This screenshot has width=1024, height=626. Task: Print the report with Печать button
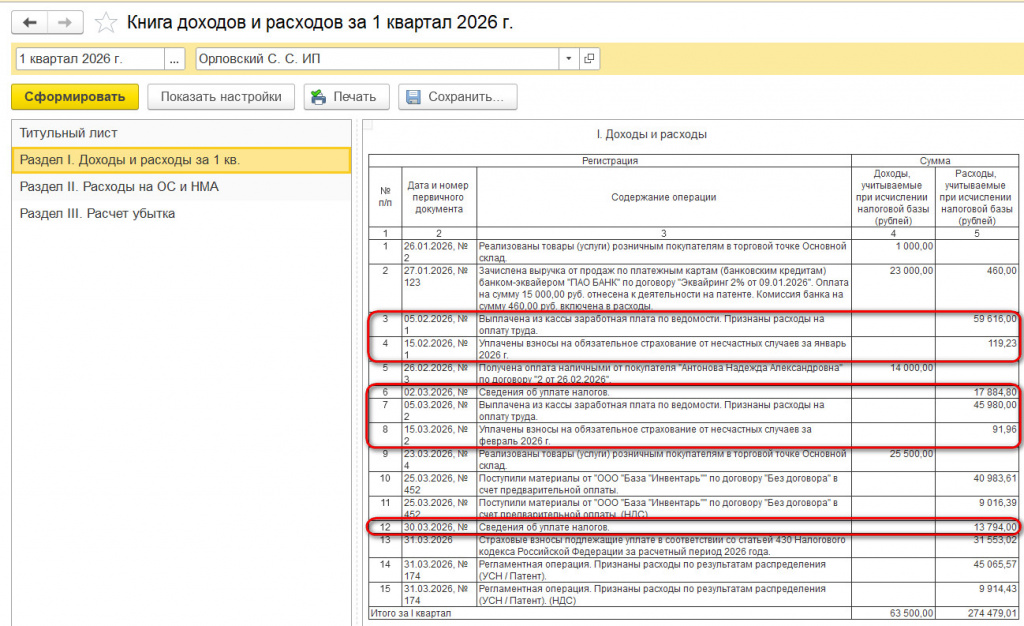click(x=346, y=97)
